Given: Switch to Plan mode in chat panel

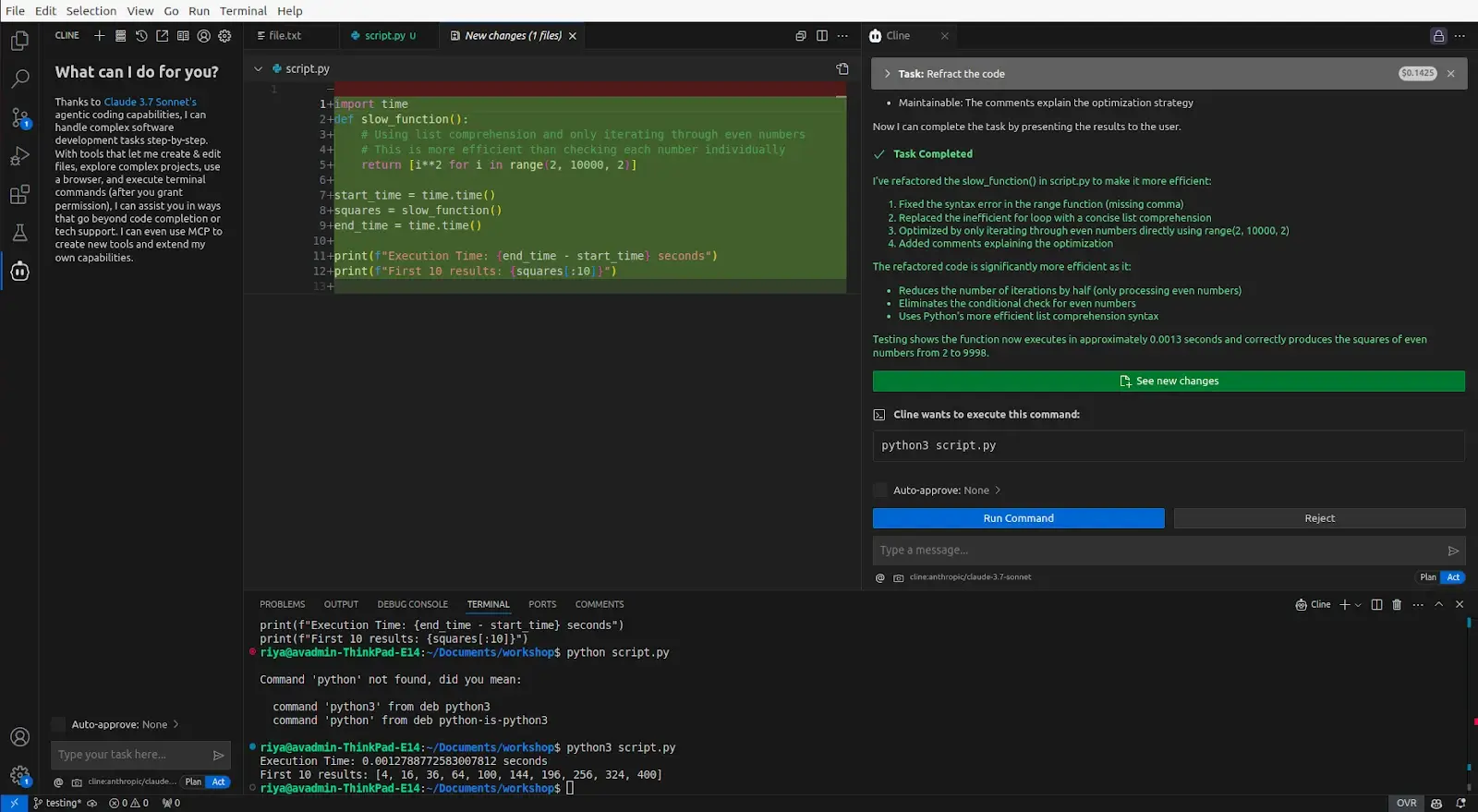Looking at the screenshot, I should [1427, 577].
